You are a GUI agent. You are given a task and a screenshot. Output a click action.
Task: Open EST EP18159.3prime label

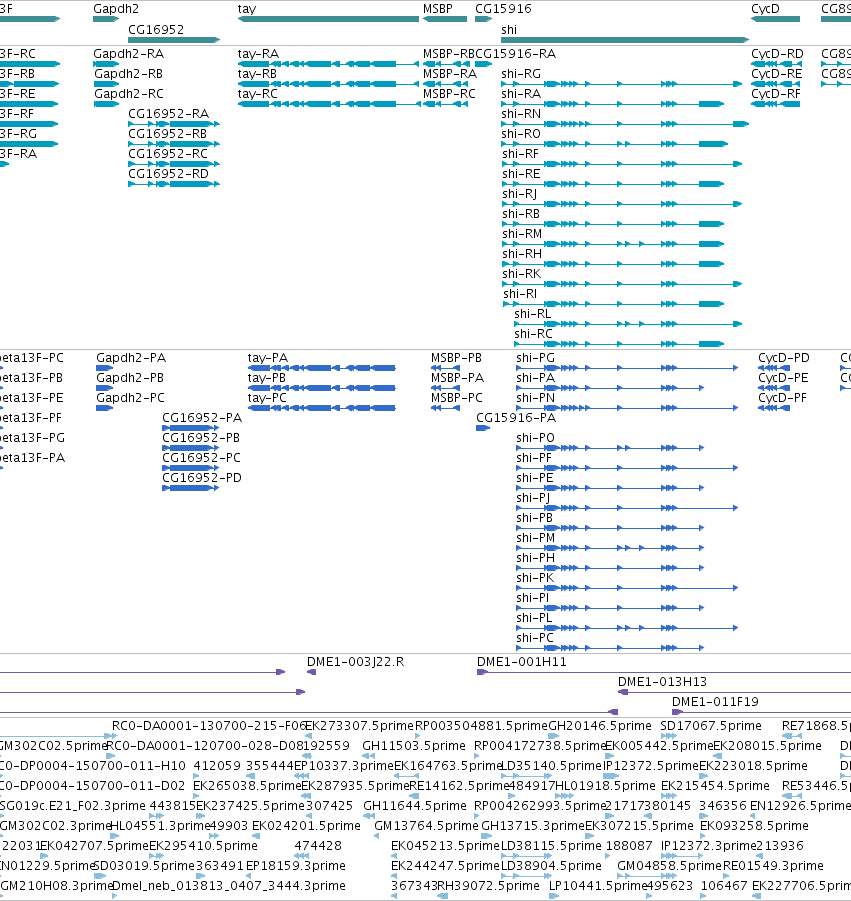(x=295, y=865)
